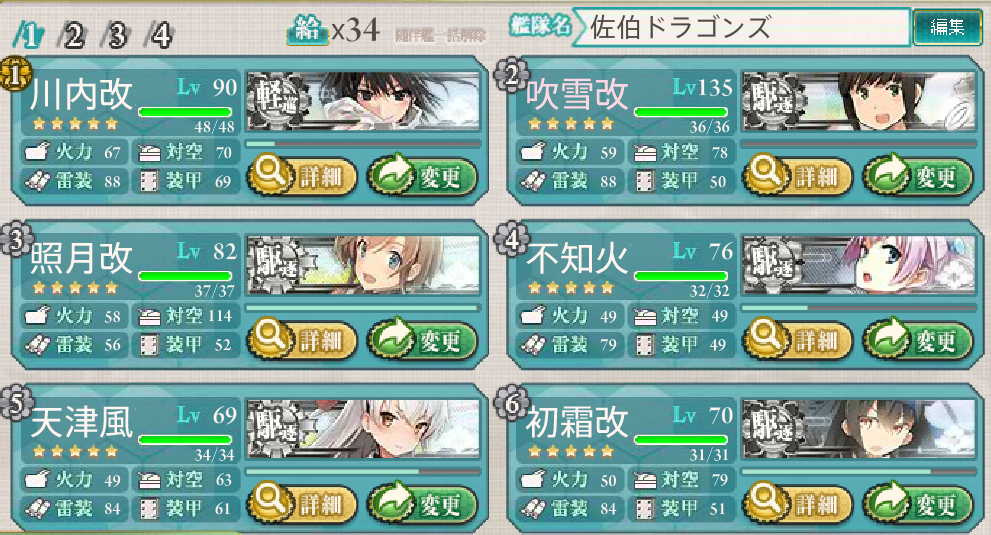The image size is (991, 535).
Task: Click the magnifier details icon for 天津風
Action: point(271,502)
